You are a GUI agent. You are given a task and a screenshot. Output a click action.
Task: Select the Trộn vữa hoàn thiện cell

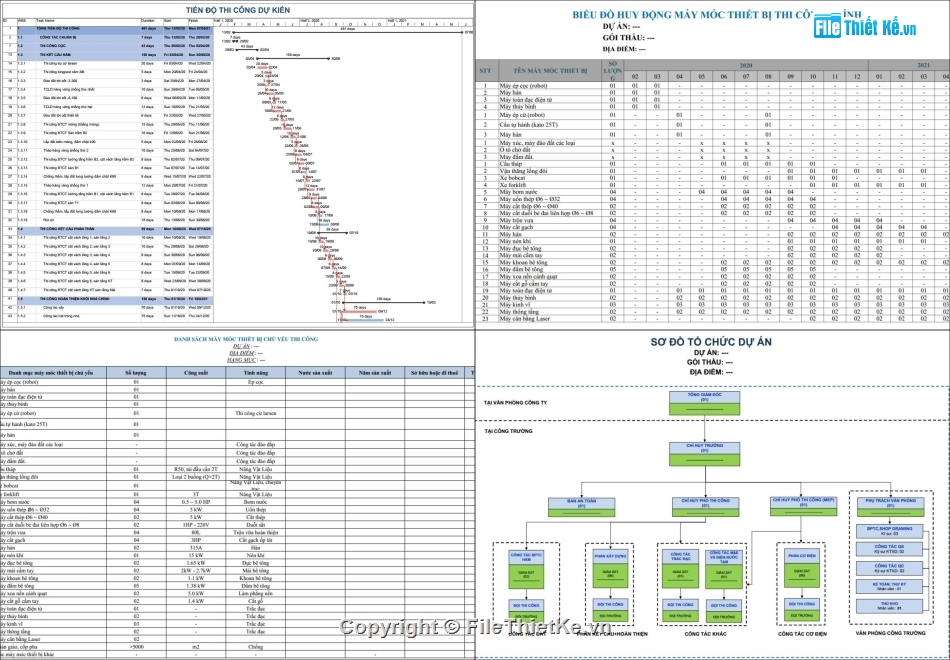pos(256,532)
